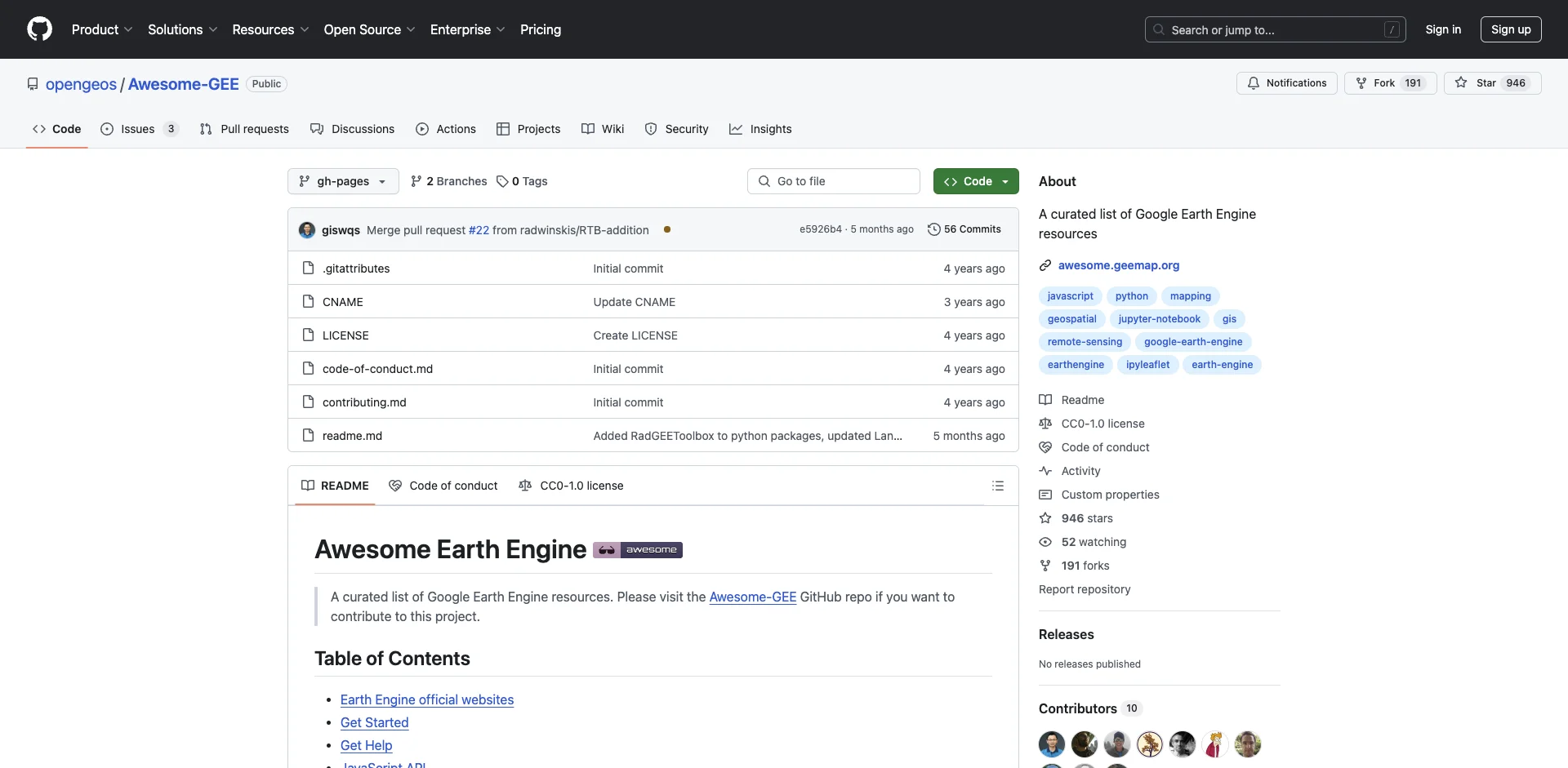Click the first contributor avatar

click(x=1052, y=744)
